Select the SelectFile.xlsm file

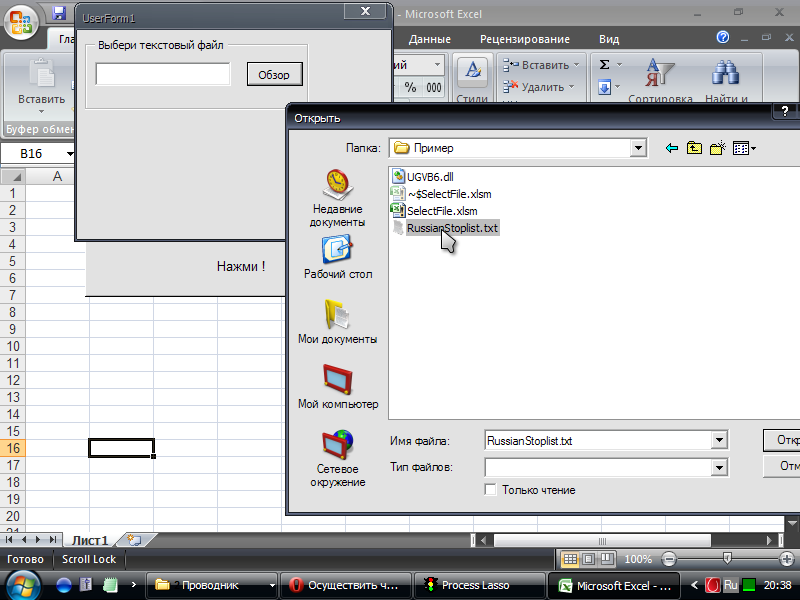pyautogui.click(x=434, y=211)
